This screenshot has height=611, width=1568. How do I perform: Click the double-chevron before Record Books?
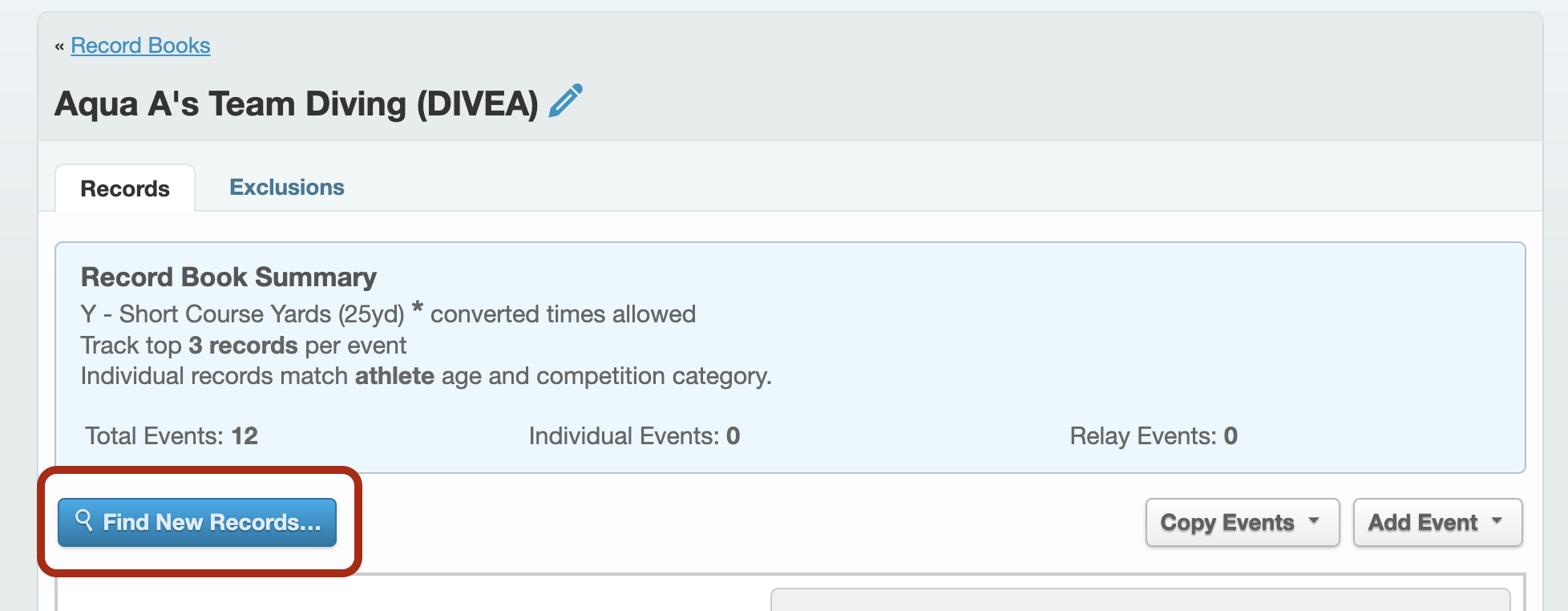pos(59,47)
